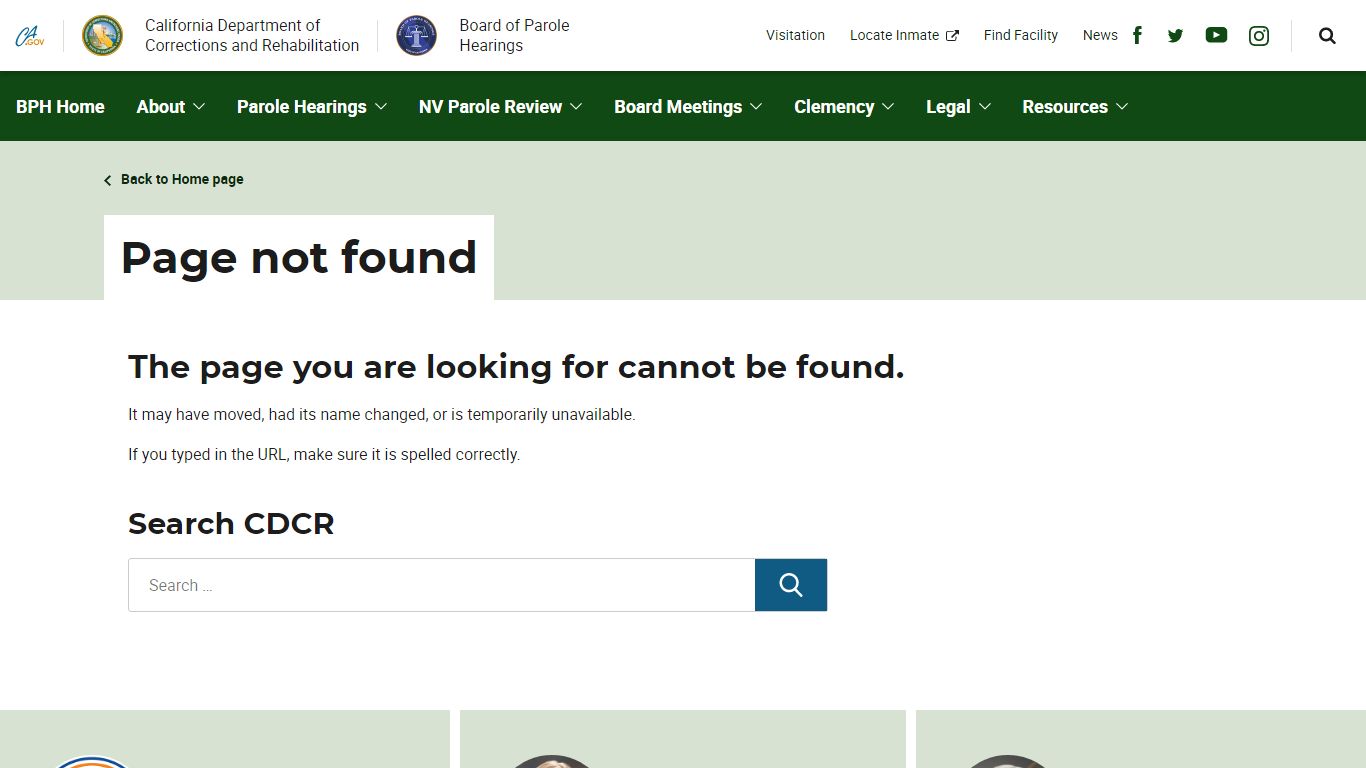Follow the News link
Screen dimensions: 1366x768
1100,35
